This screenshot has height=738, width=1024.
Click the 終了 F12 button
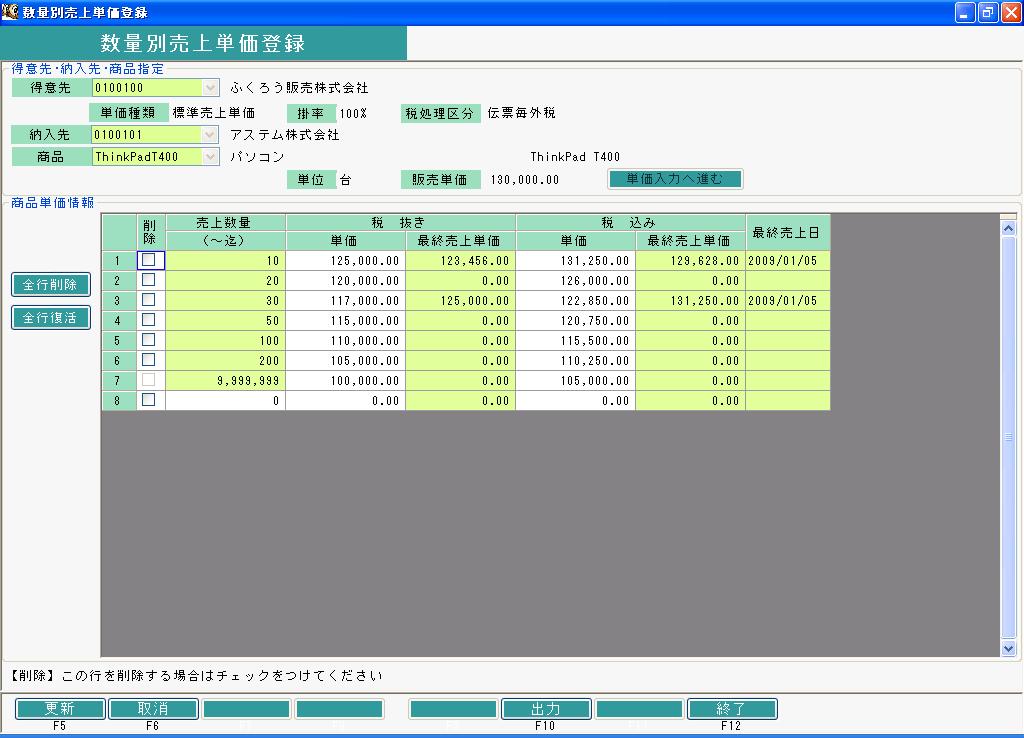(x=731, y=709)
